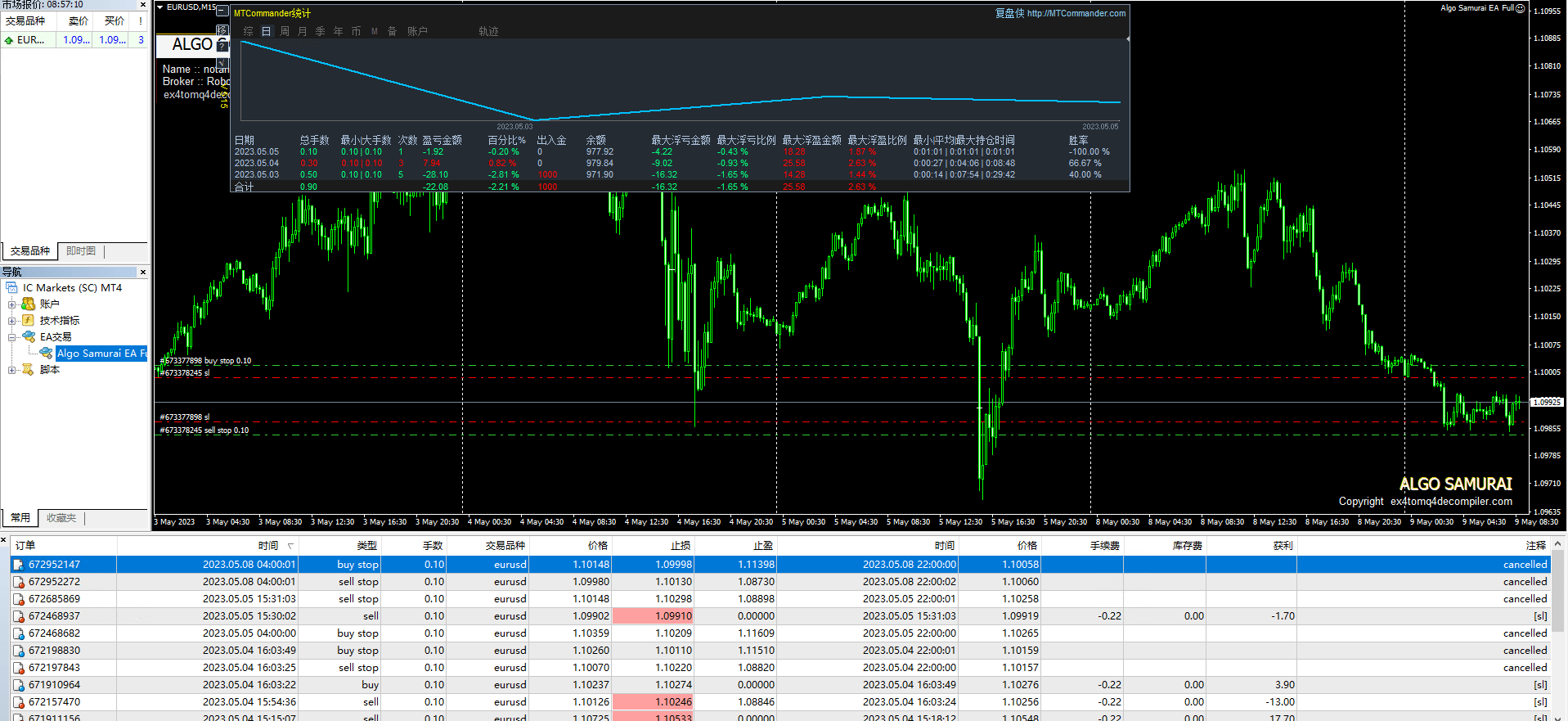The height and width of the screenshot is (721, 1568).
Task: Sort orders by the 时间 column header
Action: pyautogui.click(x=267, y=545)
